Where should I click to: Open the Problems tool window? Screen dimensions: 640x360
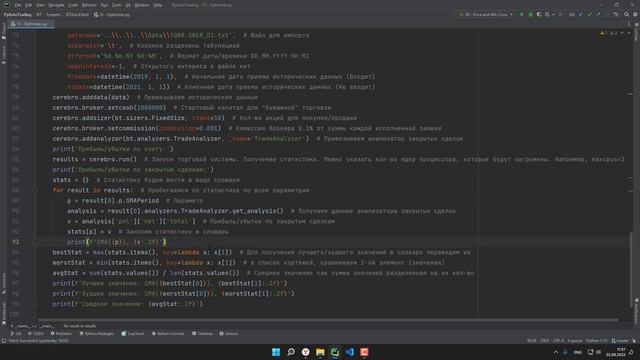[61, 333]
